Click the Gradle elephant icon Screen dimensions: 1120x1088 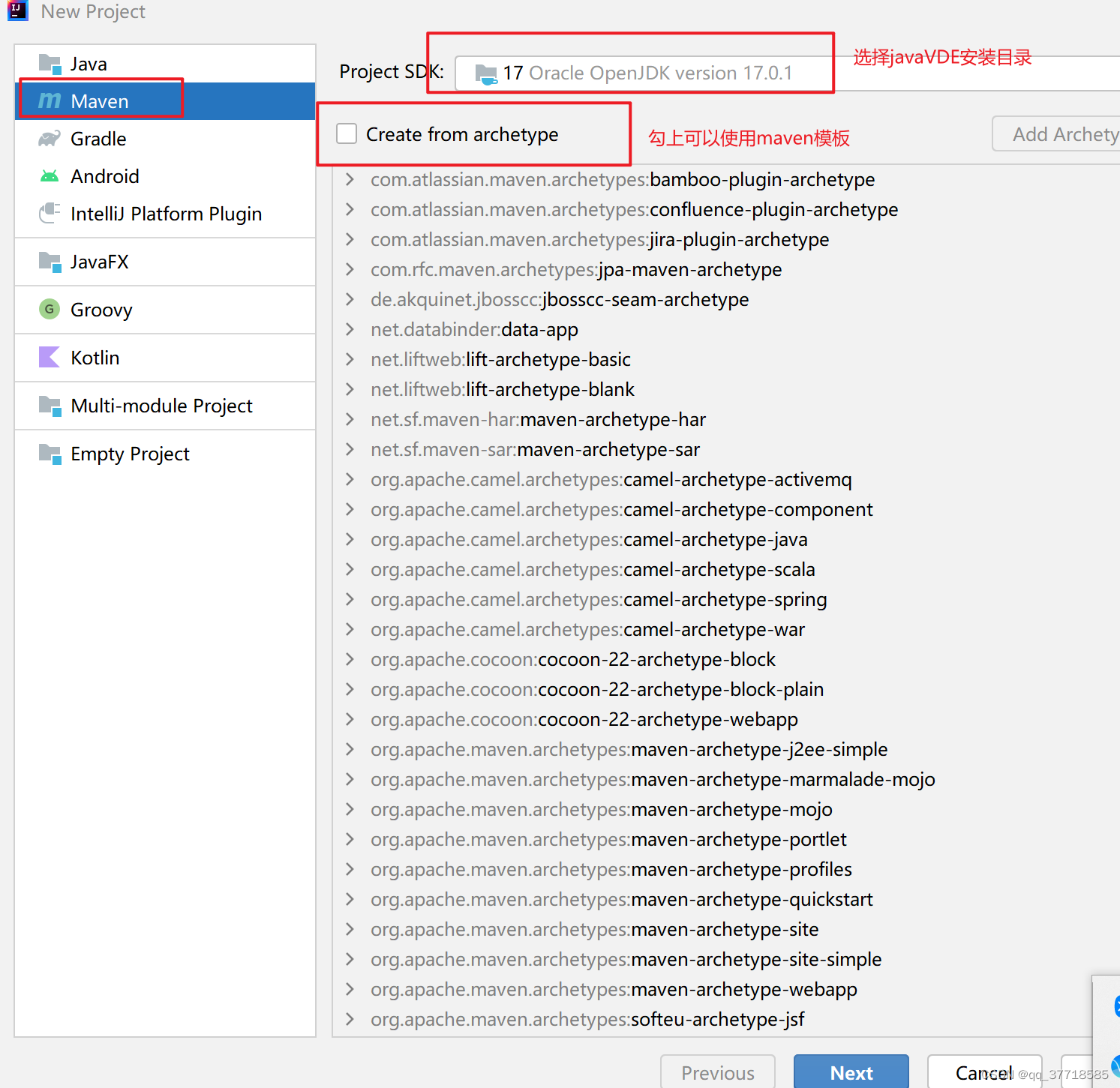[x=48, y=138]
